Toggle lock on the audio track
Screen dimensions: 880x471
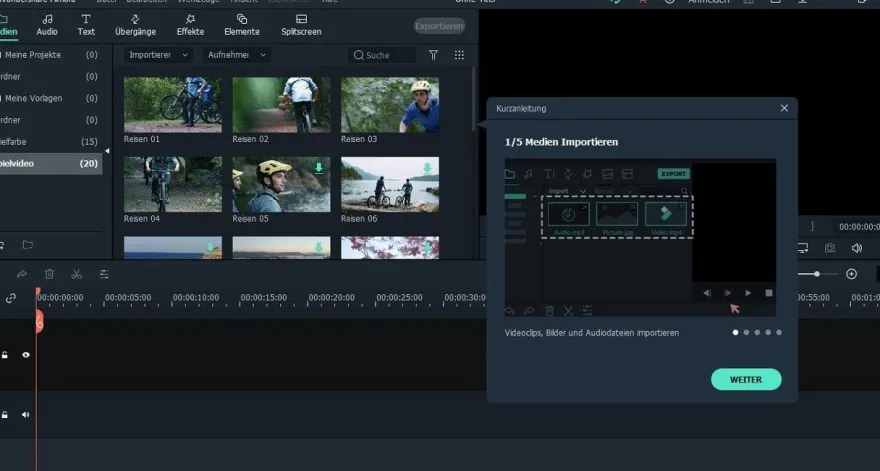pyautogui.click(x=4, y=415)
